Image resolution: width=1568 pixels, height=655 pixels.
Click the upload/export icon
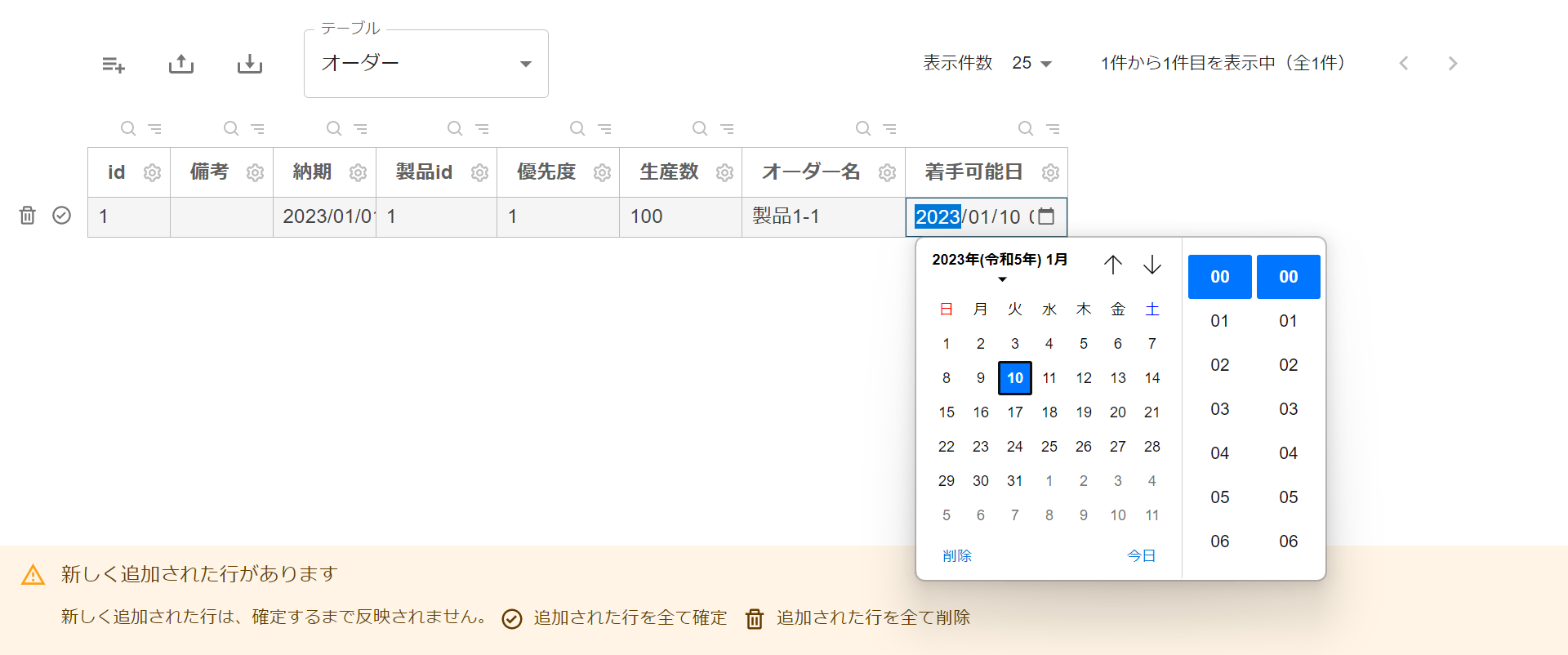(181, 64)
